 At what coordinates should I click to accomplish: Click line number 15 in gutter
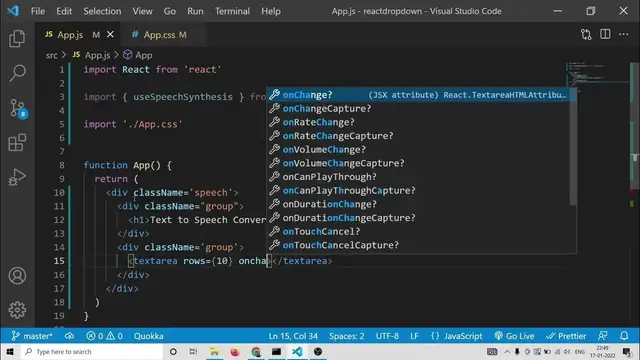[59, 261]
